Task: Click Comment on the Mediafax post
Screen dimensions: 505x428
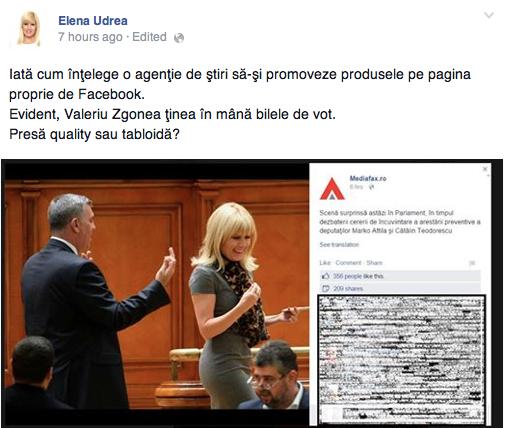Action: tap(348, 263)
